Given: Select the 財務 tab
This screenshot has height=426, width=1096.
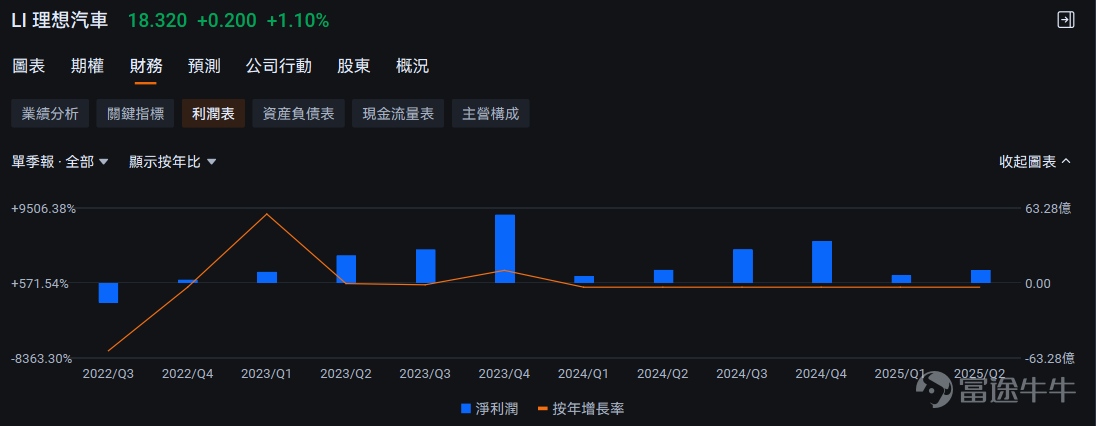Looking at the screenshot, I should (x=146, y=66).
